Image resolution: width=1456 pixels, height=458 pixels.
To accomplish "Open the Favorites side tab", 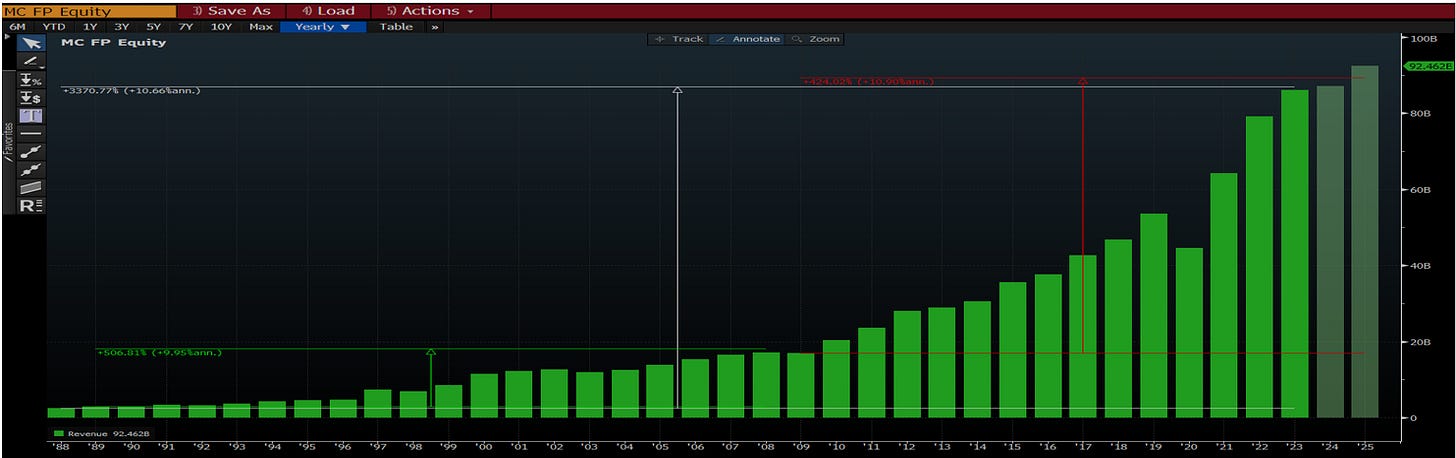I will tap(8, 141).
